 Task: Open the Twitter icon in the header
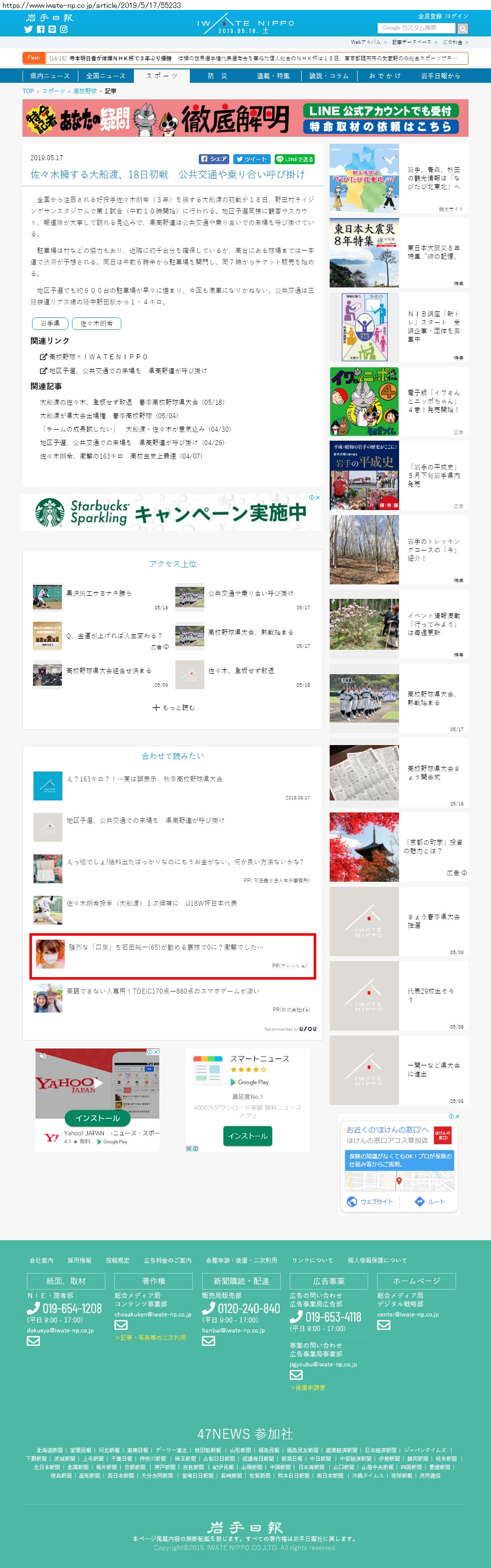pos(28,29)
